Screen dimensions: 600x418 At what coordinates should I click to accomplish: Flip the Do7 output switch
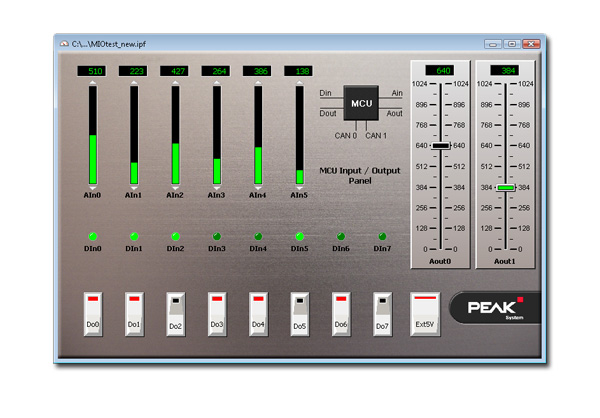pos(382,313)
